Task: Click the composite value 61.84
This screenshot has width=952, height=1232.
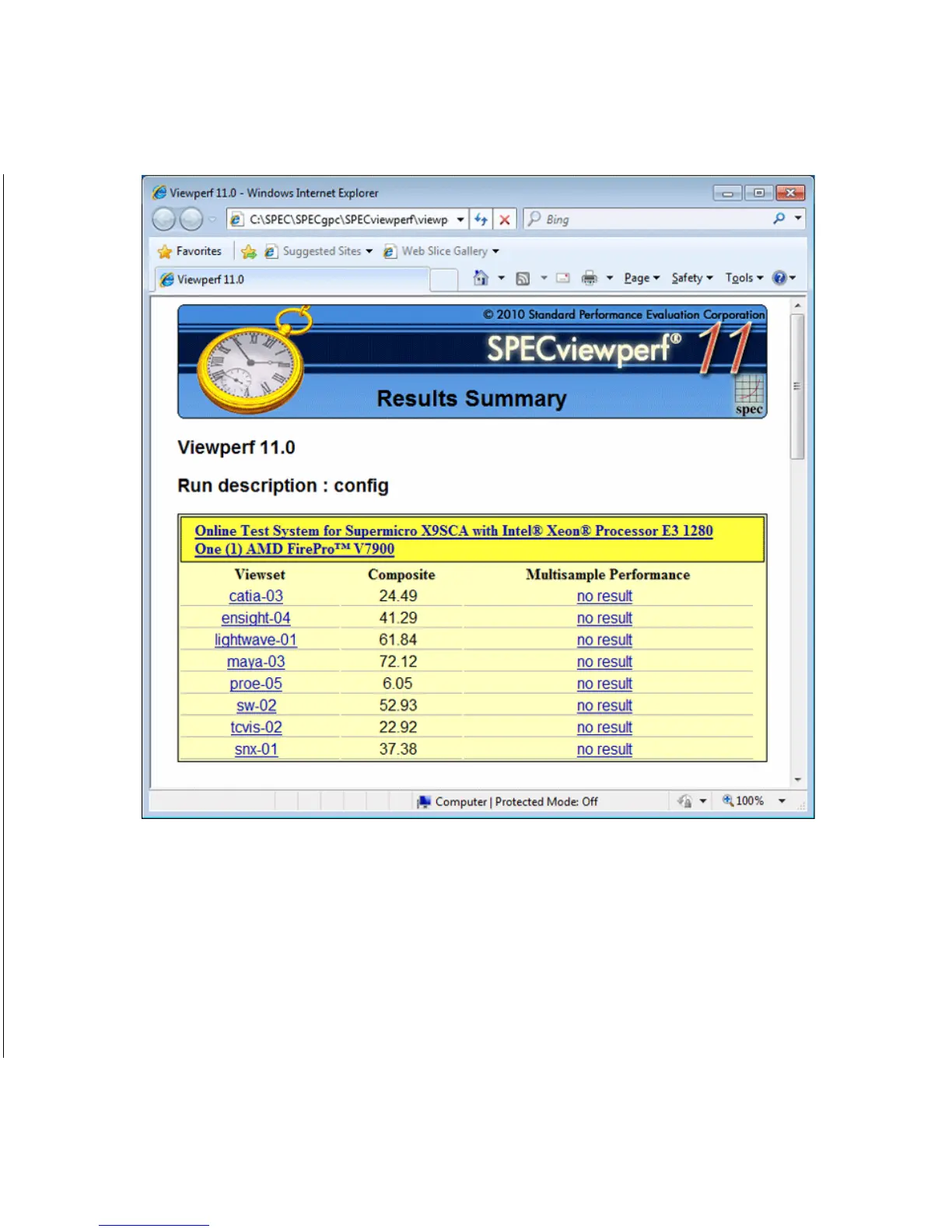Action: coord(398,639)
